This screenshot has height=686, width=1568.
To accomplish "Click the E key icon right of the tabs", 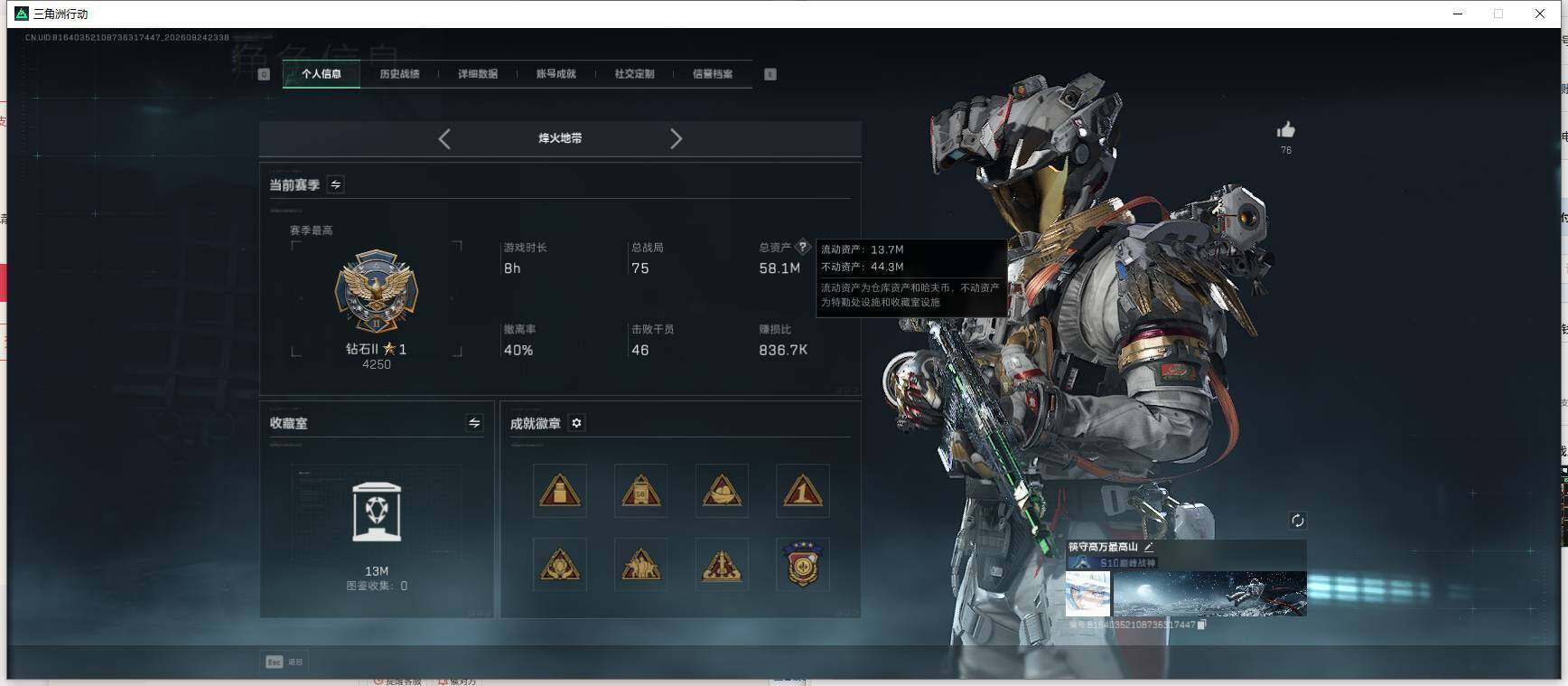I will pos(770,74).
